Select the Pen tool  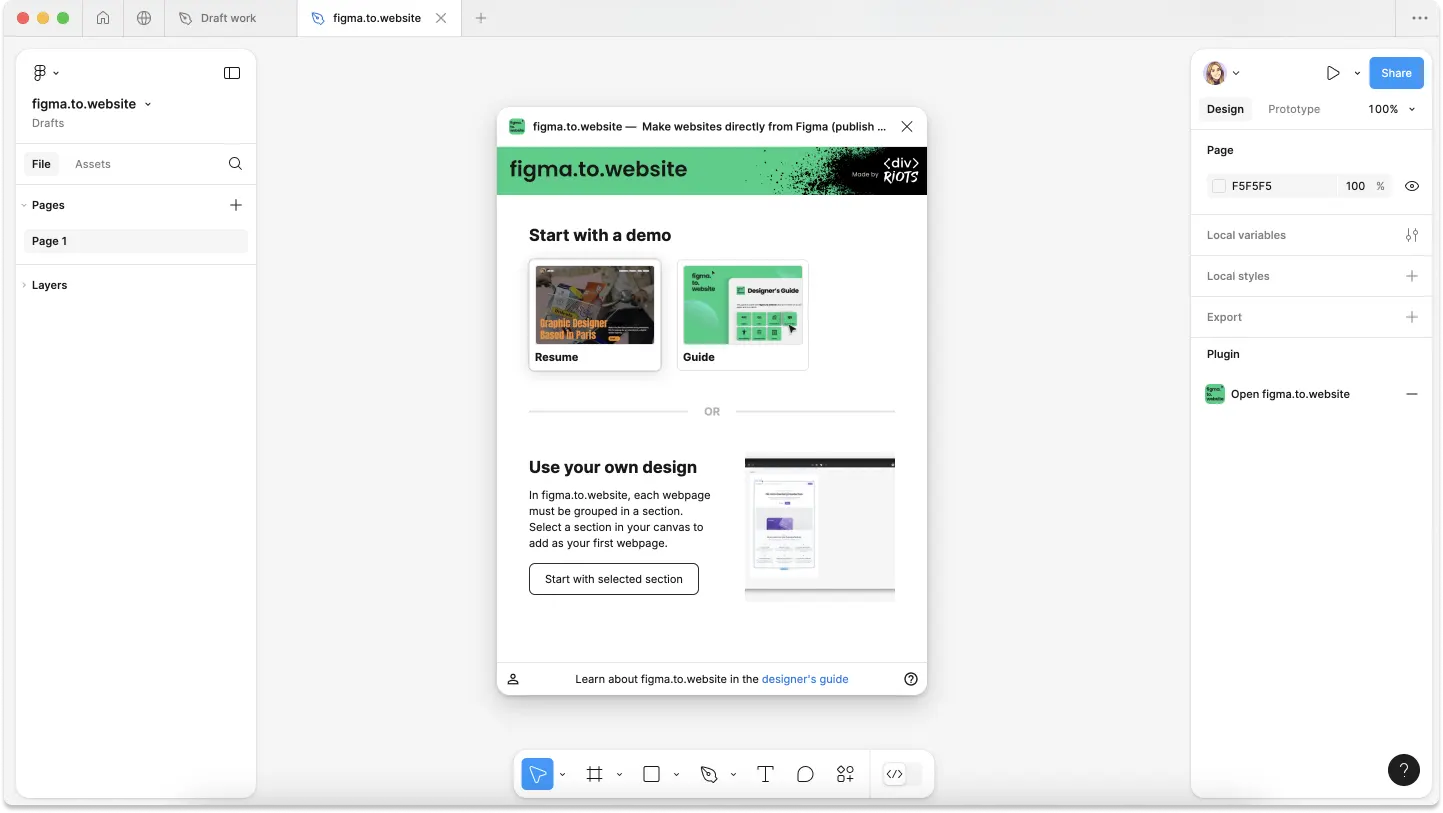[x=709, y=774]
